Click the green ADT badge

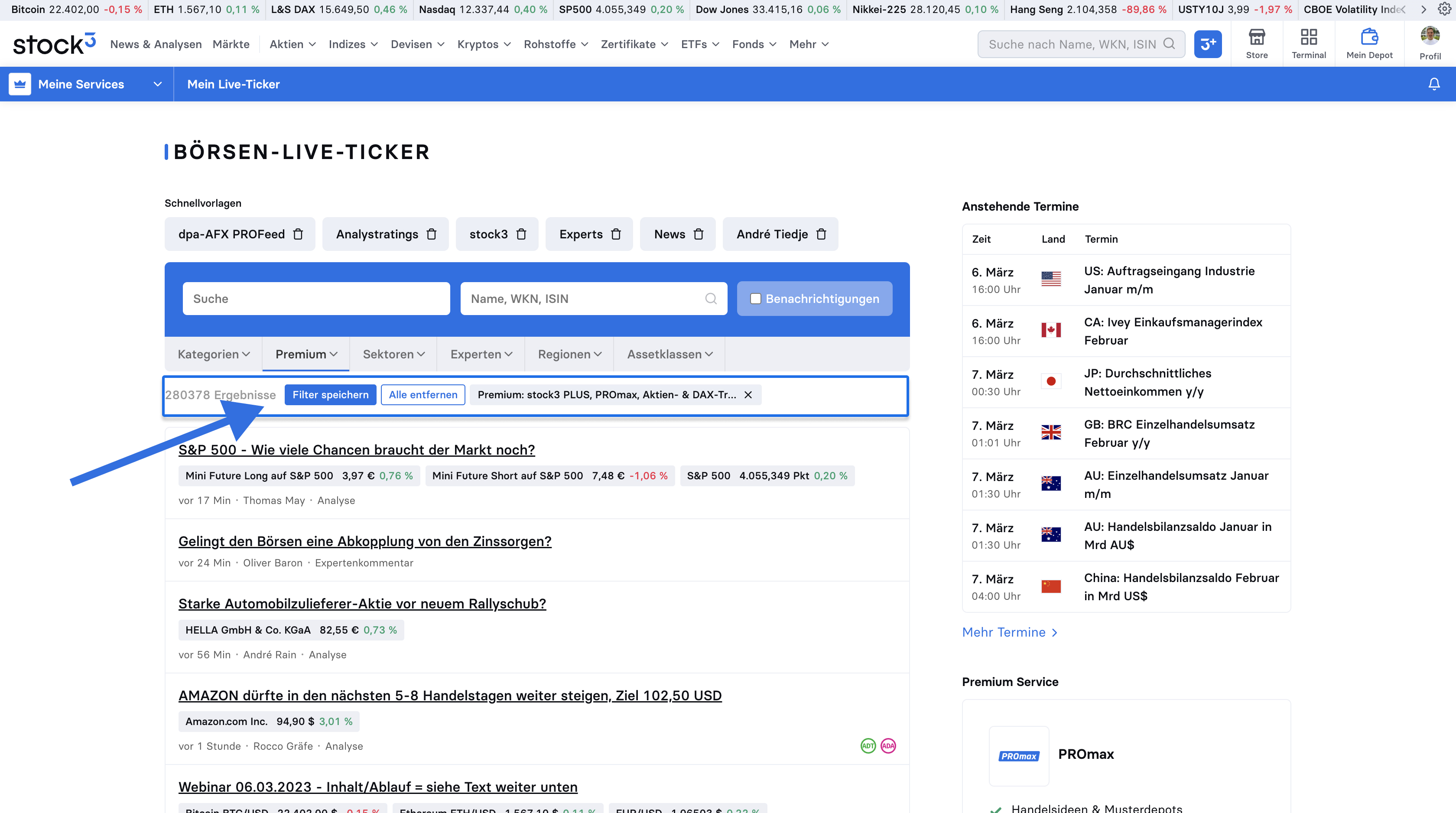pos(868,746)
